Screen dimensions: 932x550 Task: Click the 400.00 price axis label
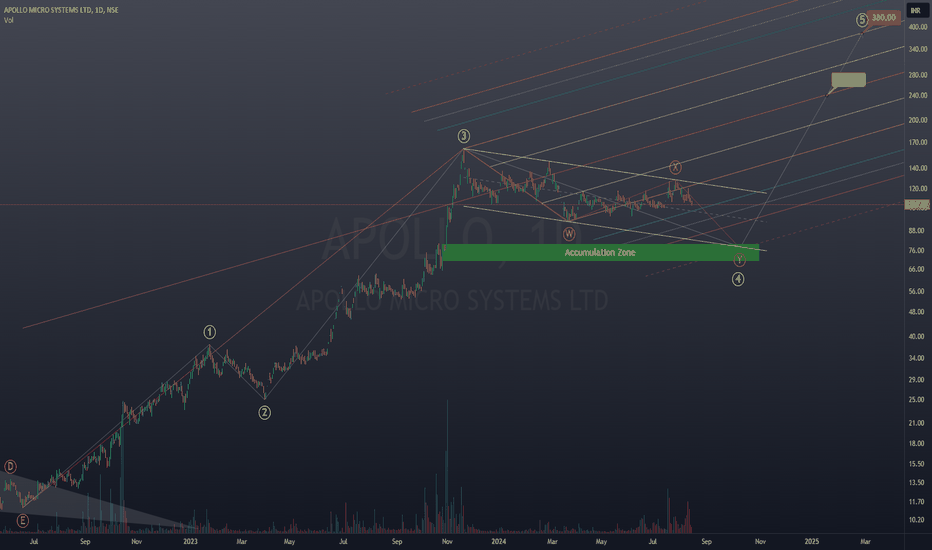tap(918, 27)
